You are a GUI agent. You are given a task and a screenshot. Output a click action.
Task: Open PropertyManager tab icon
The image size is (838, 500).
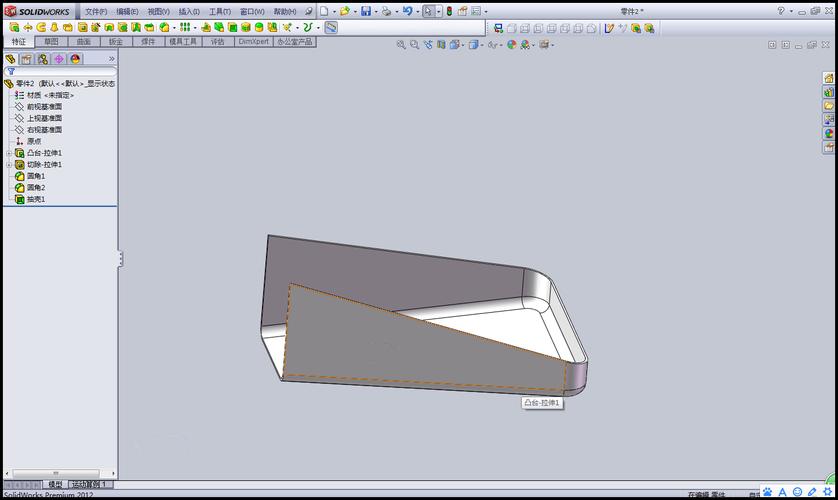pyautogui.click(x=27, y=59)
